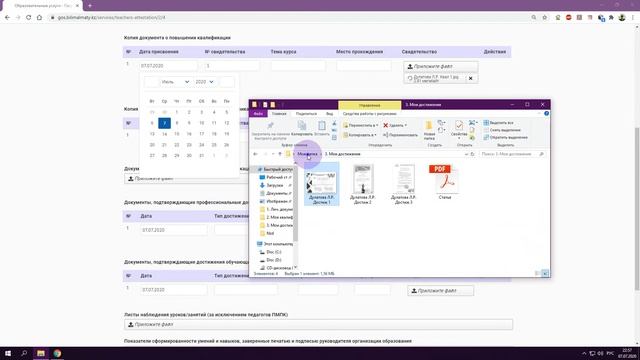Open the '2. Мои квалиф' folder in the sidebar
Image resolution: width=640 pixels, height=360 pixels.
coord(276,217)
